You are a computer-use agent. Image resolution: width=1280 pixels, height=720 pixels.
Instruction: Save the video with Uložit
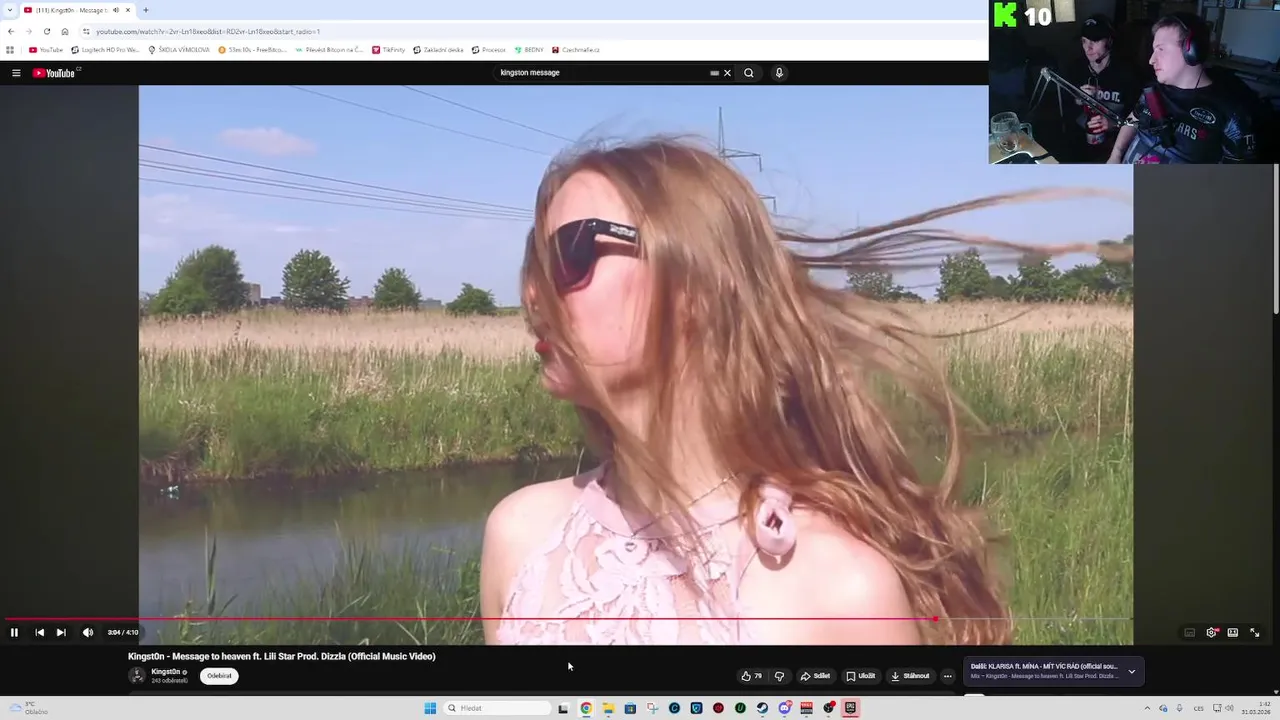tap(861, 676)
